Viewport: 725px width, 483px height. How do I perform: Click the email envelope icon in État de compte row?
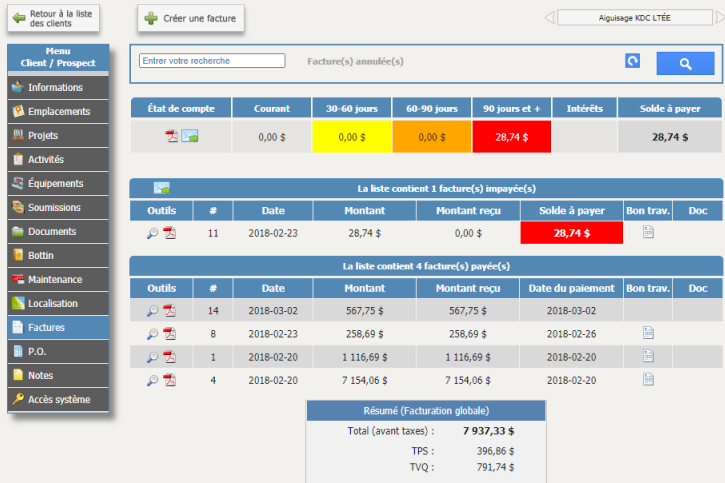(x=190, y=136)
